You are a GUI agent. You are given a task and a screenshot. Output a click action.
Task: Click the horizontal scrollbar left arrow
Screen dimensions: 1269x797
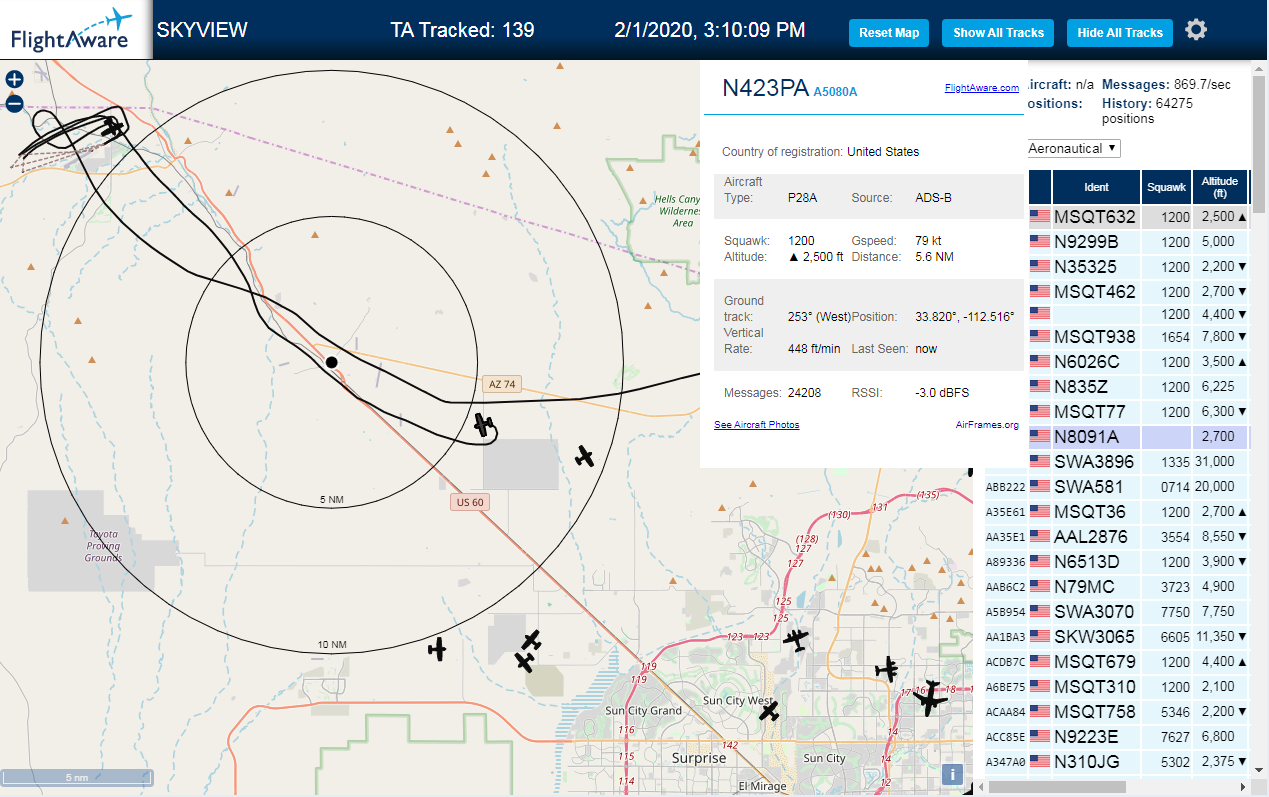click(983, 788)
